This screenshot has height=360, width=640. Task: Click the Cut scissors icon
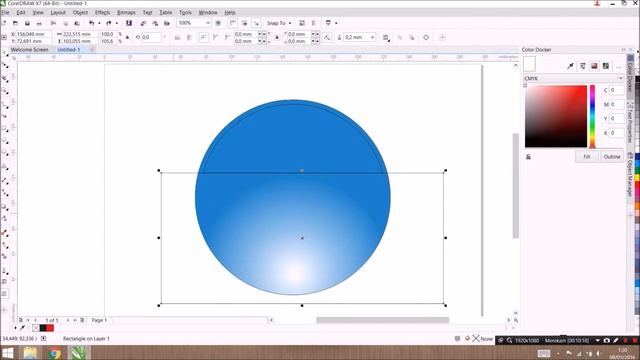[53, 23]
